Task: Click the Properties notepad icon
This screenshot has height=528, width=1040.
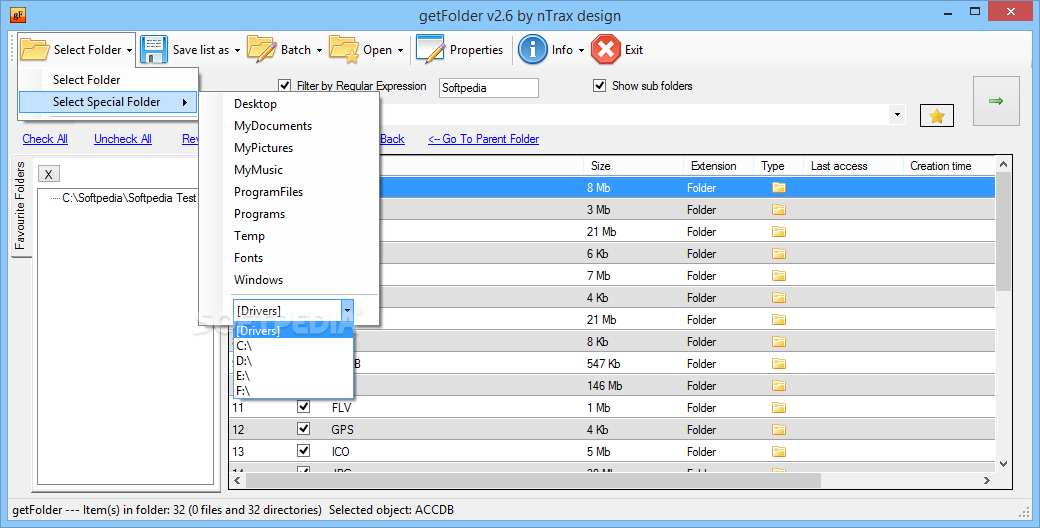Action: pos(430,50)
